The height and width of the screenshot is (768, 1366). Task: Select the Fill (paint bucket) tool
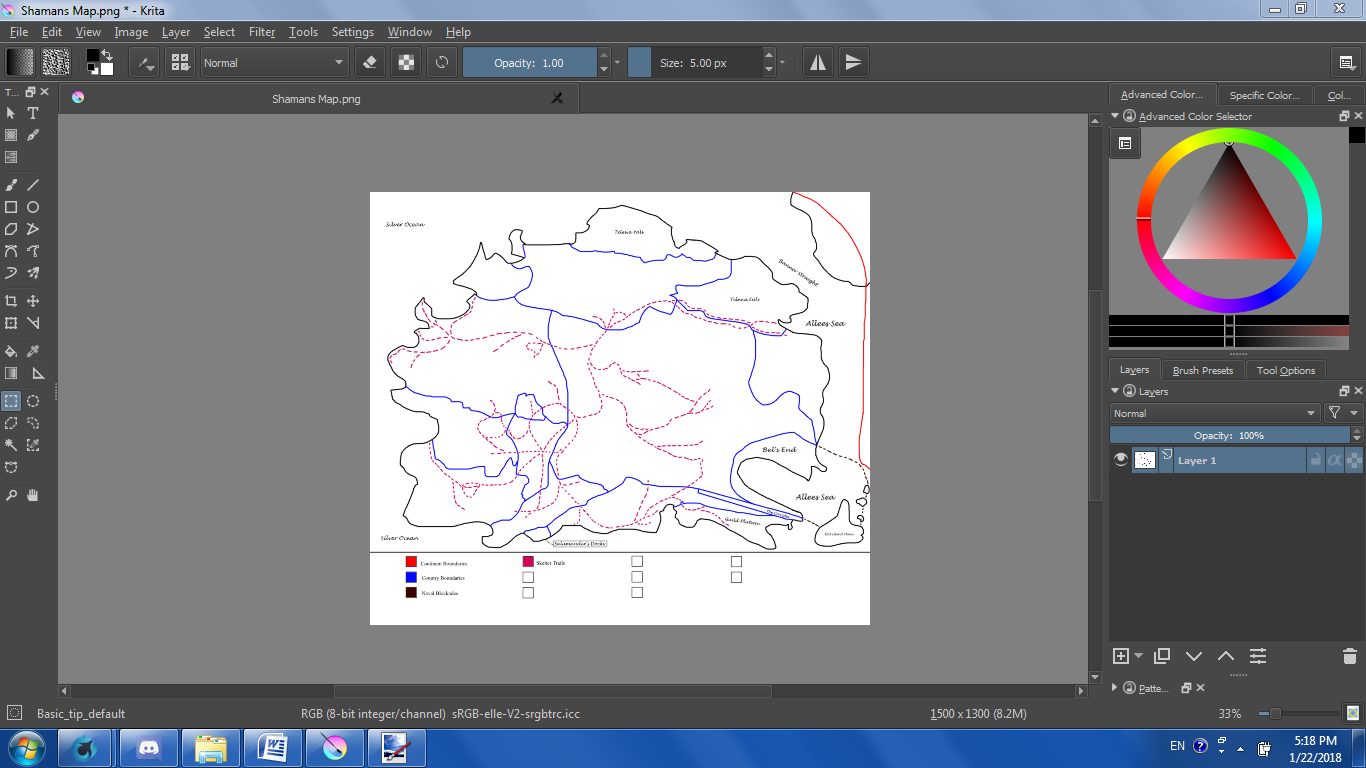point(11,351)
